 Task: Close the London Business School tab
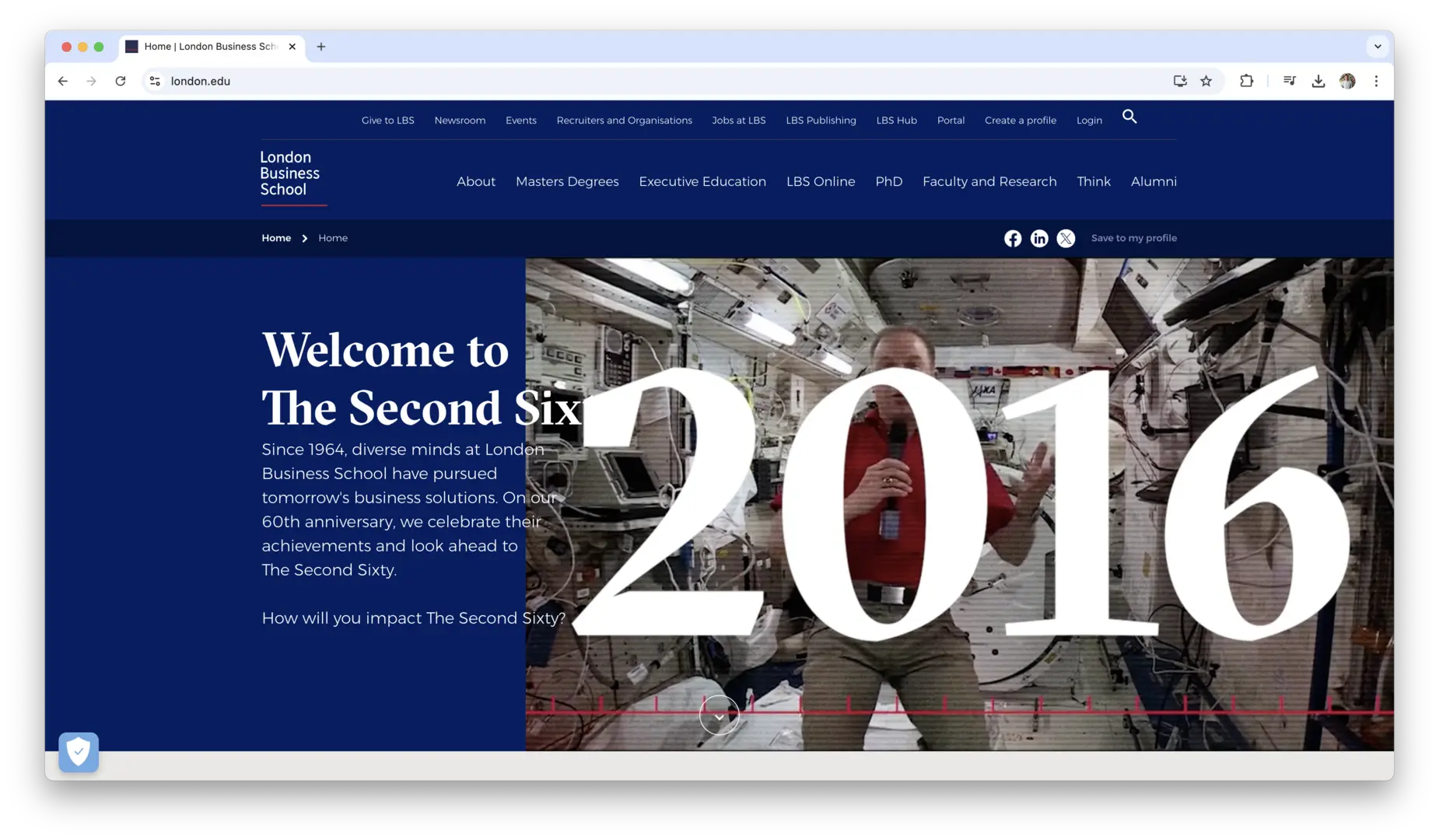coord(292,47)
